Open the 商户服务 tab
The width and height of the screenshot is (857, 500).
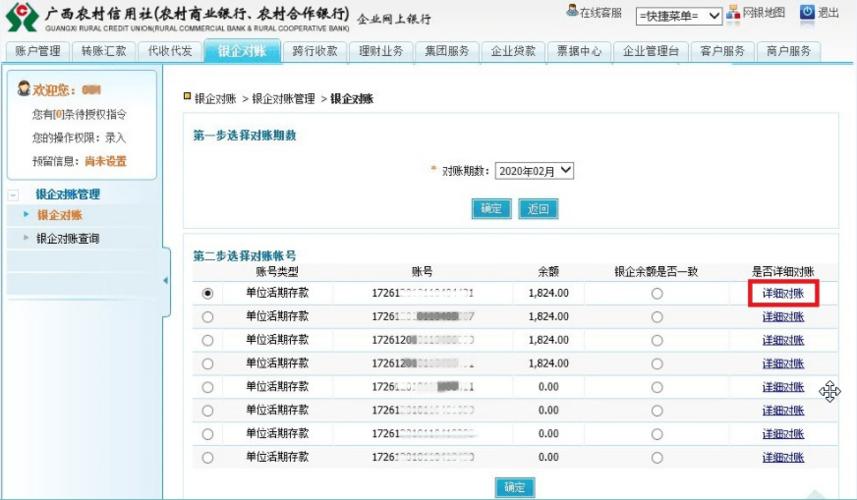(789, 51)
